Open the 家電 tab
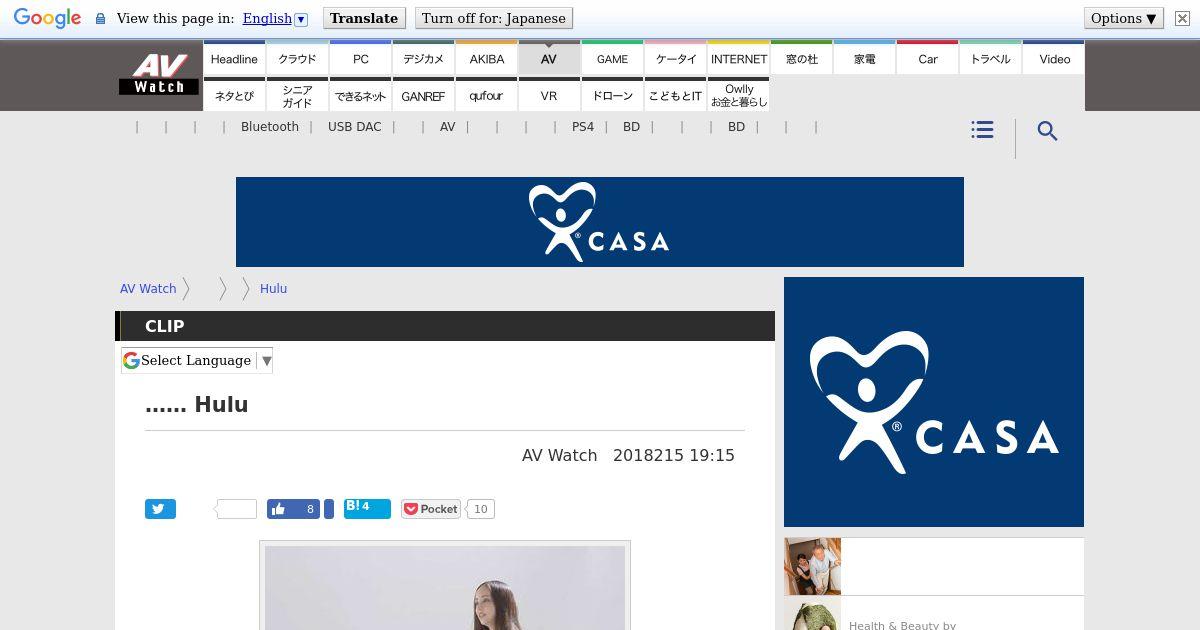1200x630 pixels. pyautogui.click(x=864, y=58)
